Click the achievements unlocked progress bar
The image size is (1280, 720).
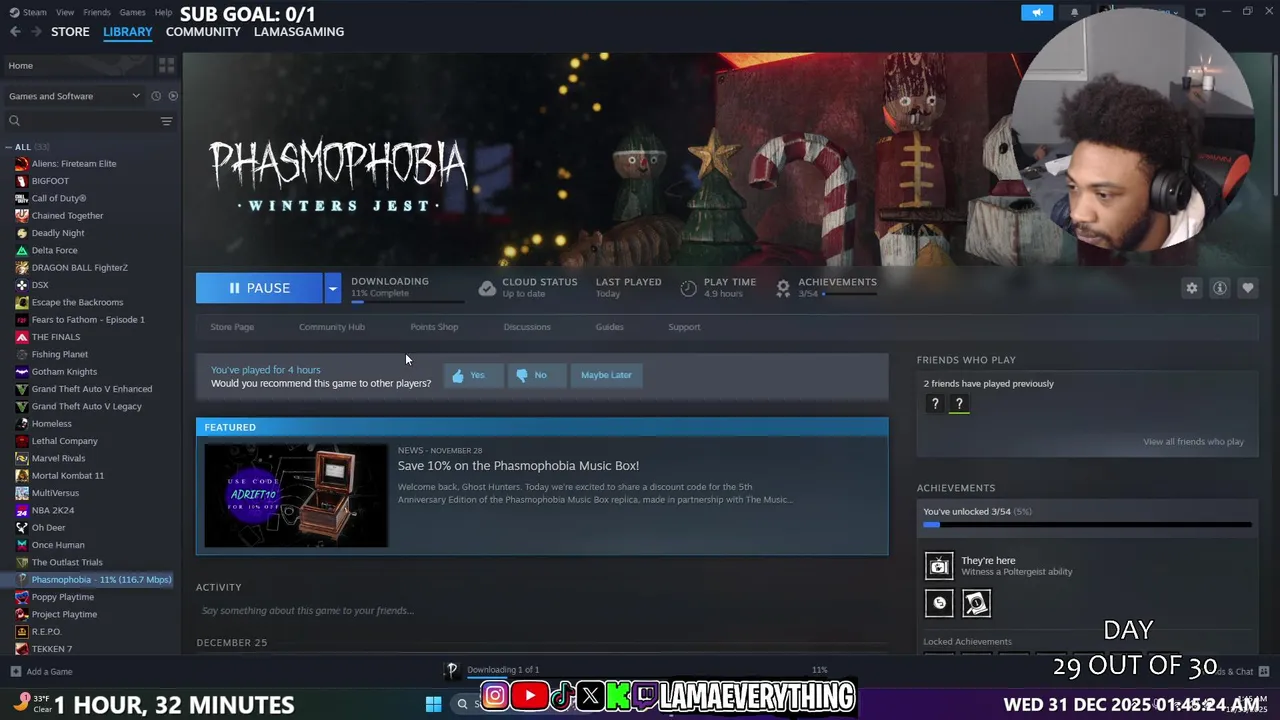tap(1087, 524)
